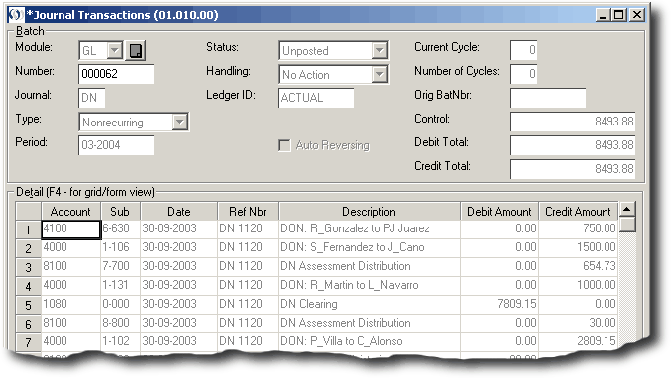Click the Current Cycle field
Viewport: 672px width, 378px height.
tap(523, 50)
